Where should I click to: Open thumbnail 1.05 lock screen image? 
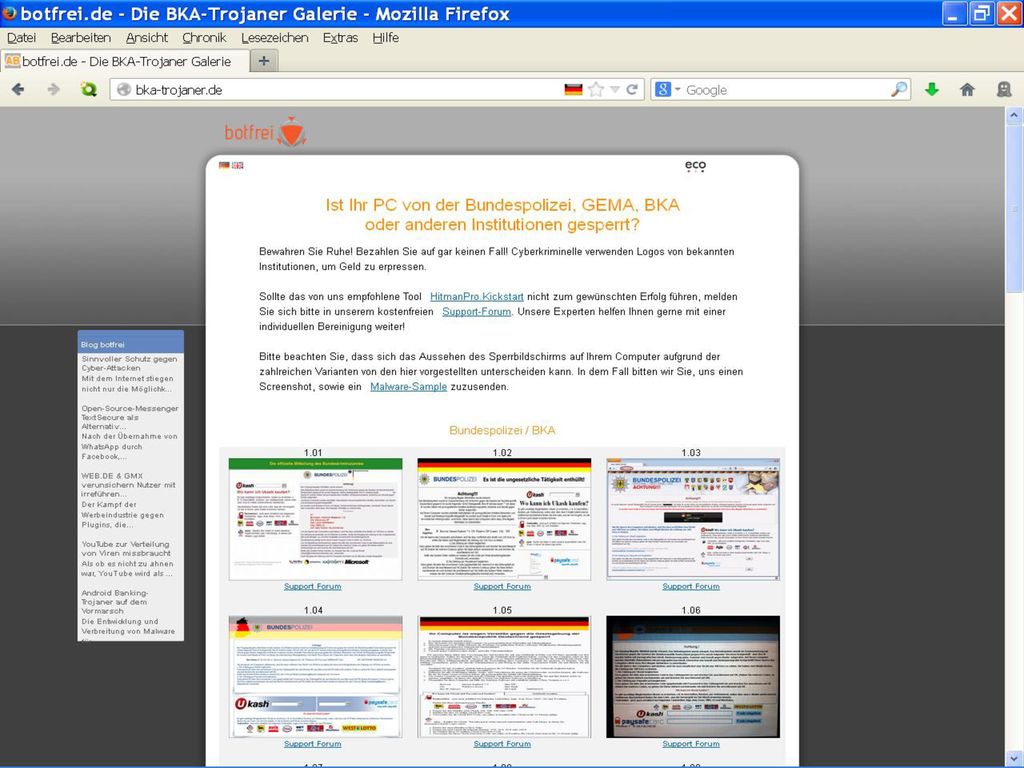pos(504,677)
